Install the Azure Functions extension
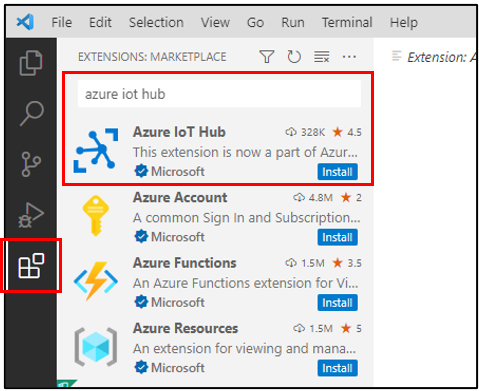Viewport: 479px width, 391px height. (x=337, y=302)
